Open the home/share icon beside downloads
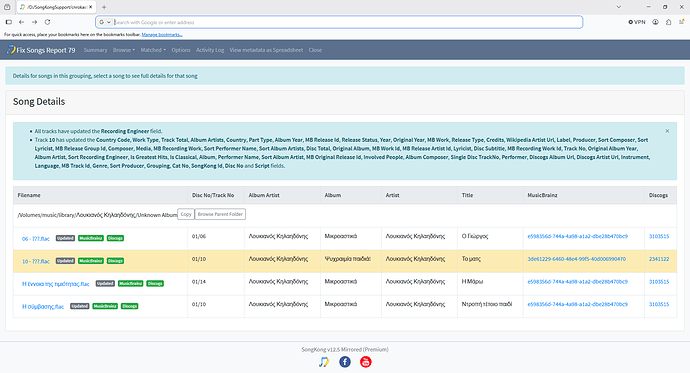Screen dimensions: 690x373 tap(668, 22)
